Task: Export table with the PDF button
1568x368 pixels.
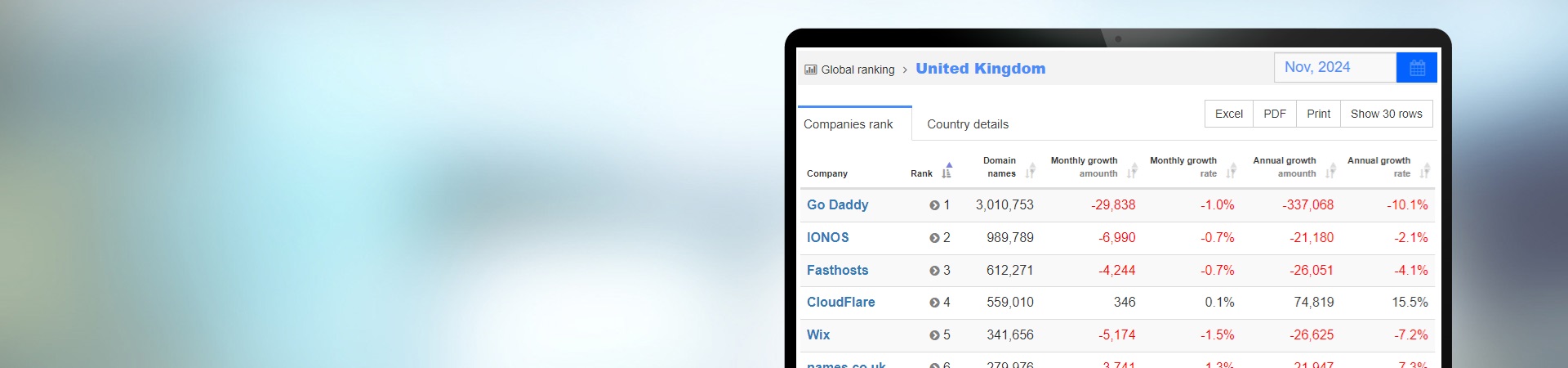Action: click(1275, 114)
